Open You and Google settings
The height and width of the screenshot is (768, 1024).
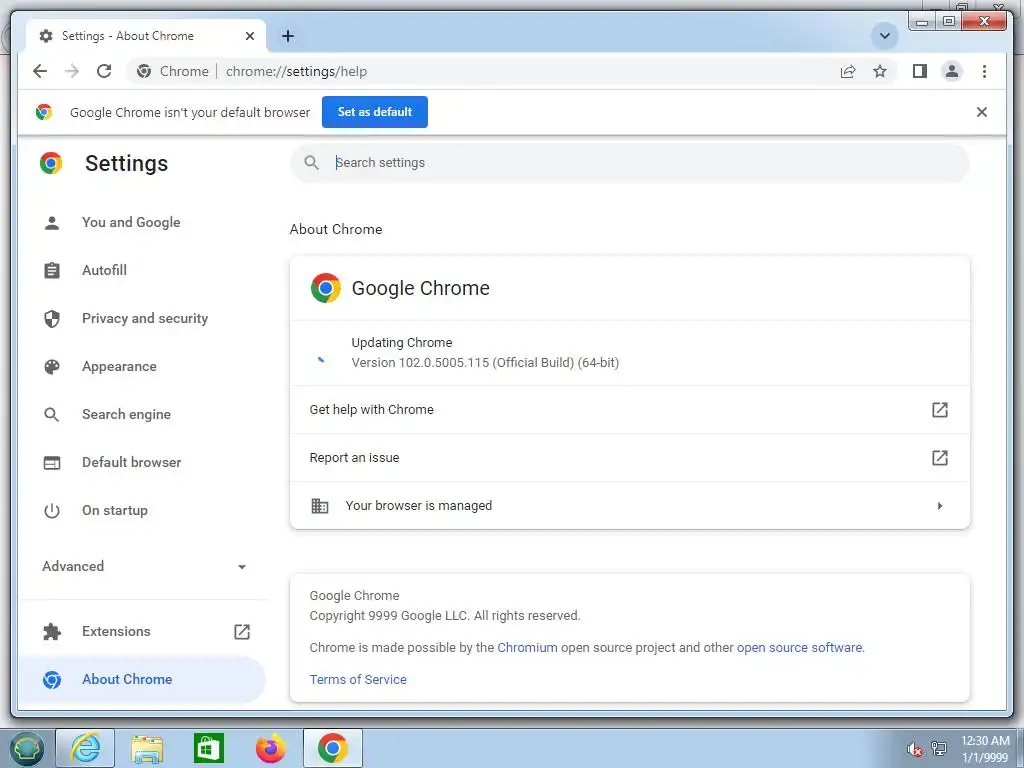[144, 223]
